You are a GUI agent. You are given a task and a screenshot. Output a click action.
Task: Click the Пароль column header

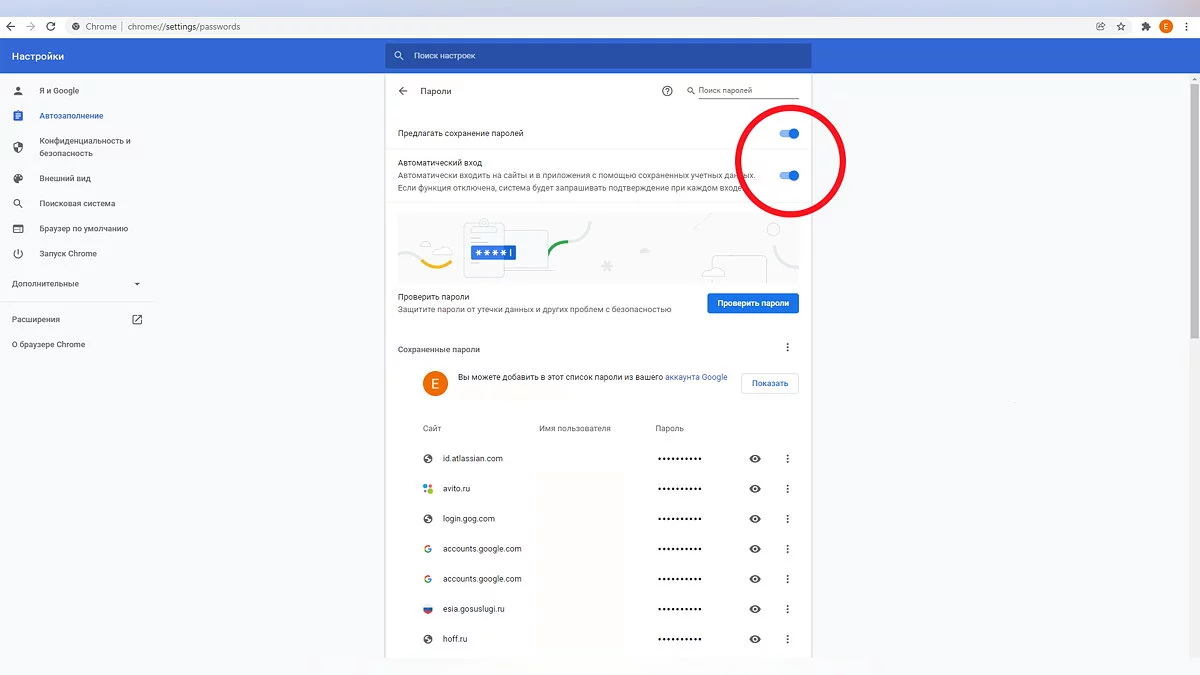click(670, 429)
